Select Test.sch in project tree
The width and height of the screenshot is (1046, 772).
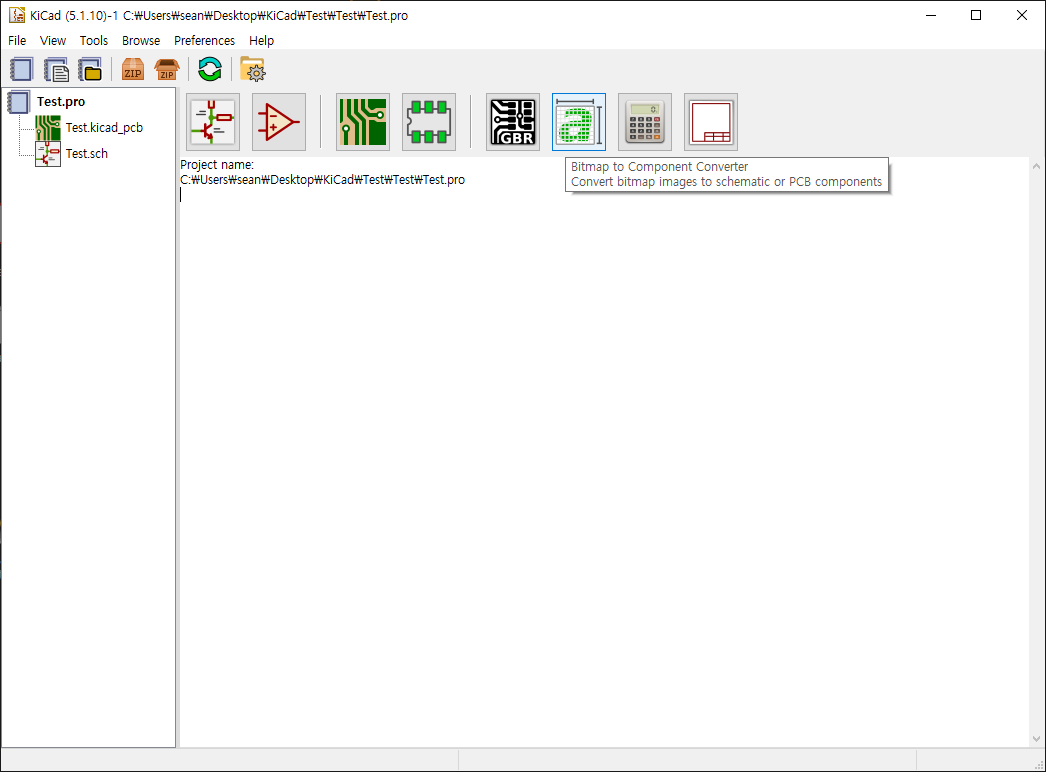click(x=87, y=153)
